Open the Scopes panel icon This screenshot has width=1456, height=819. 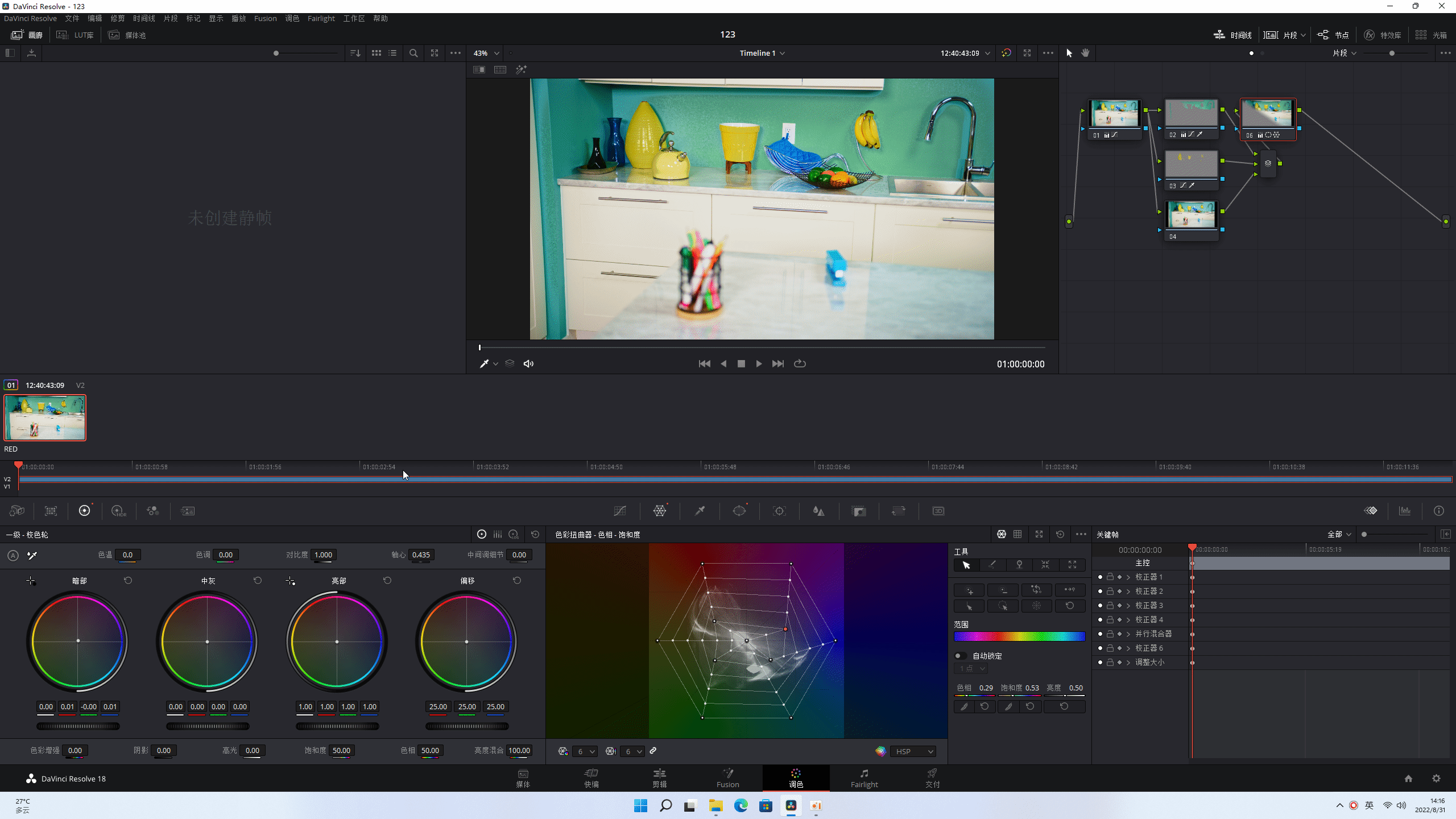click(1405, 511)
